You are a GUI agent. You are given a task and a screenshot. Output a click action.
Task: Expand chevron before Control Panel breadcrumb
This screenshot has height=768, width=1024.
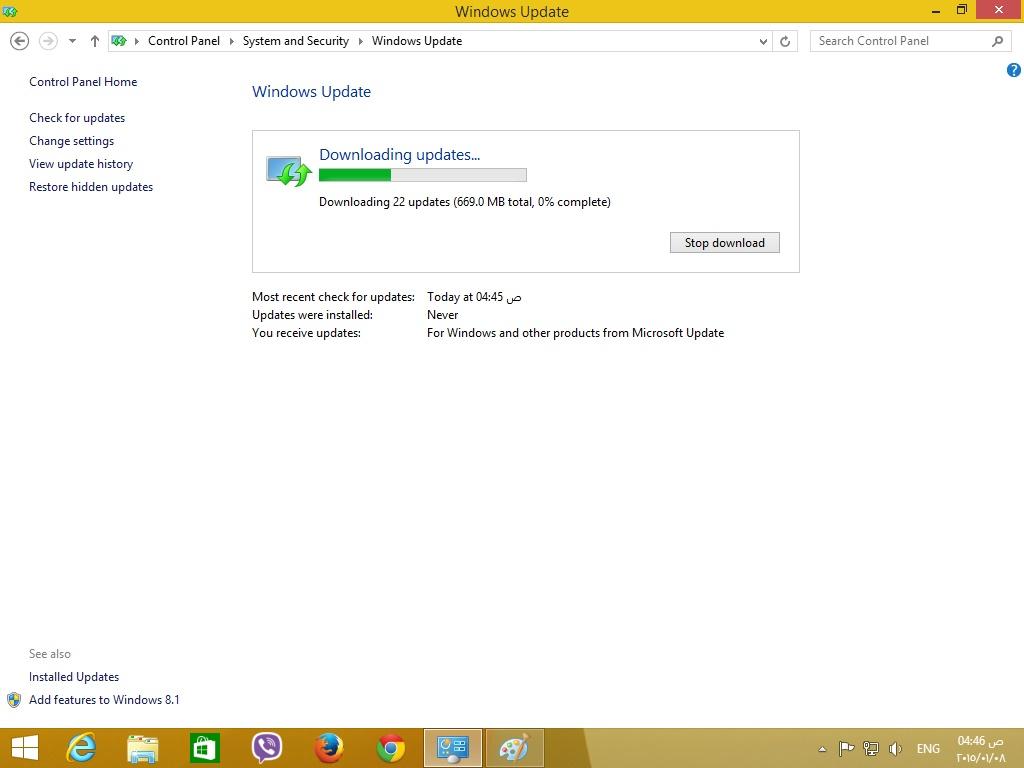pos(136,41)
